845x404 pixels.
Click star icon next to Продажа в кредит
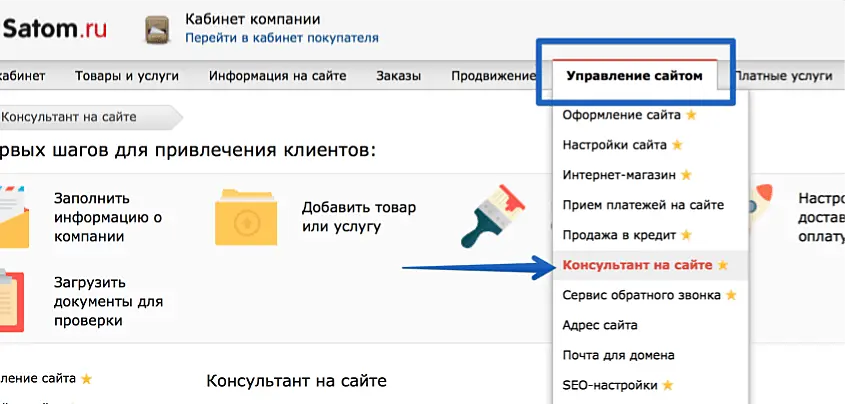pos(686,235)
